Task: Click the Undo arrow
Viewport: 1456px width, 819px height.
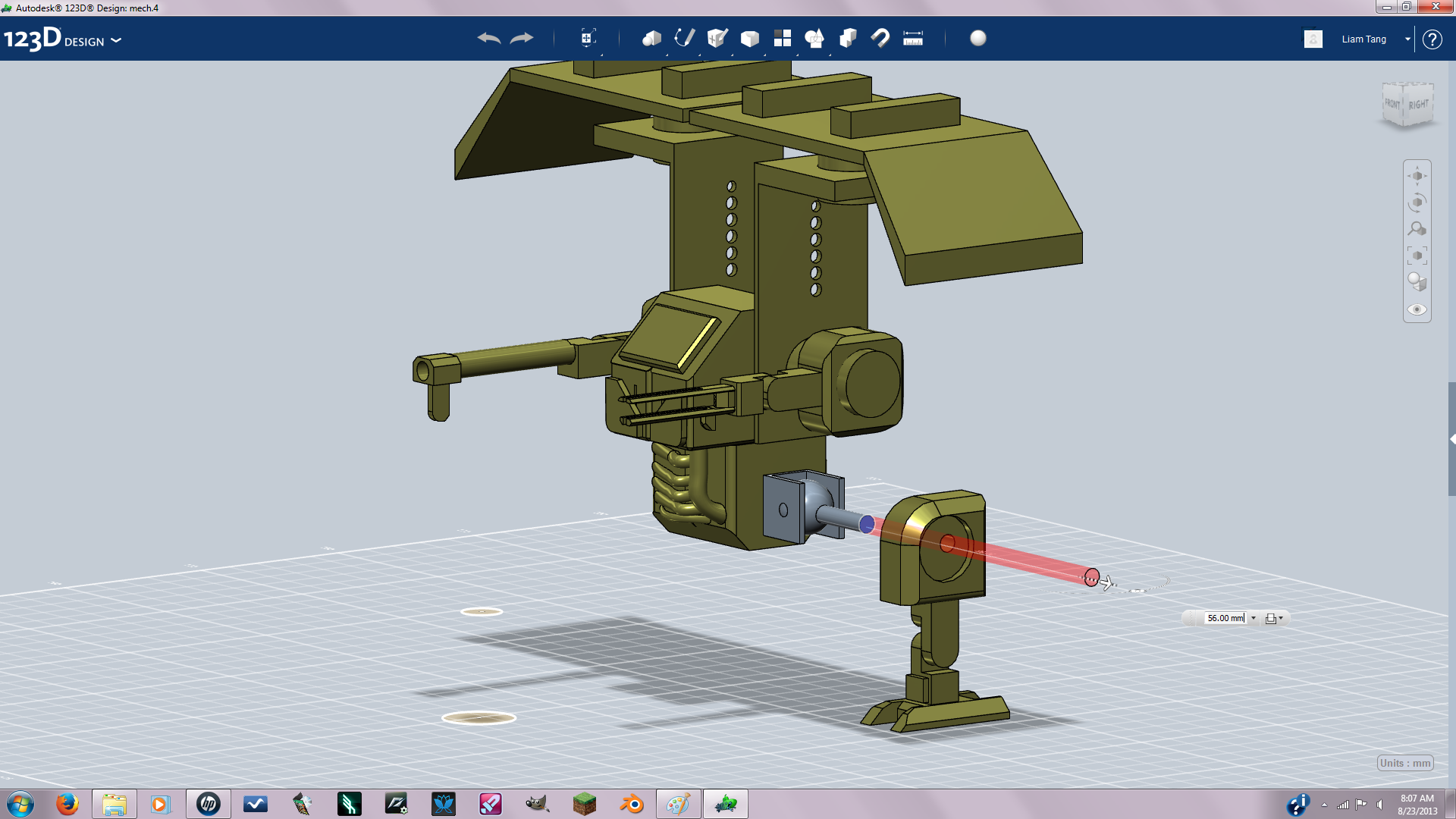Action: click(488, 38)
